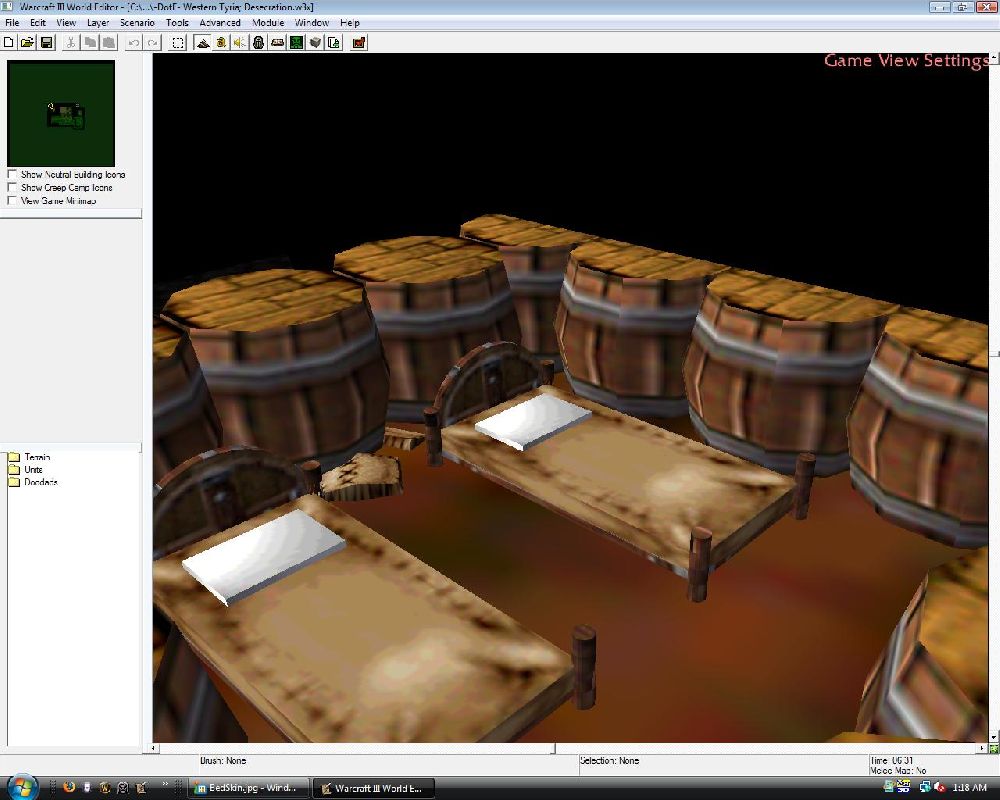This screenshot has width=1000, height=800.
Task: Click the minimap preview thumbnail
Action: tap(61, 114)
